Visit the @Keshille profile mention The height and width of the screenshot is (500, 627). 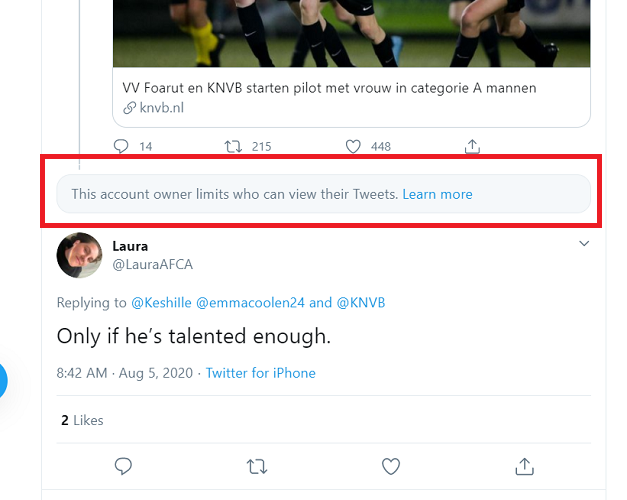click(162, 303)
